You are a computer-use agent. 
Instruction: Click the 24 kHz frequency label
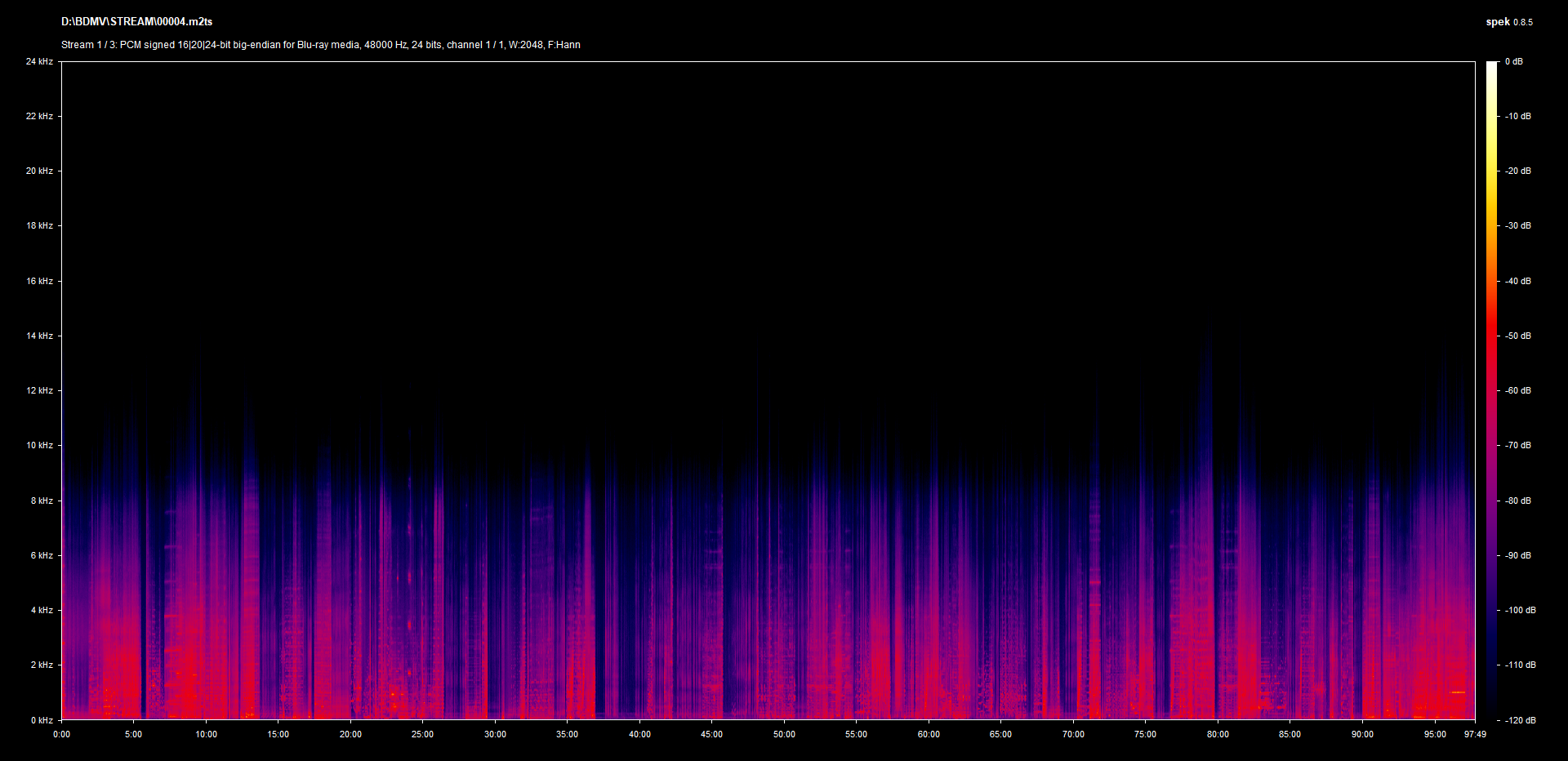(x=39, y=61)
